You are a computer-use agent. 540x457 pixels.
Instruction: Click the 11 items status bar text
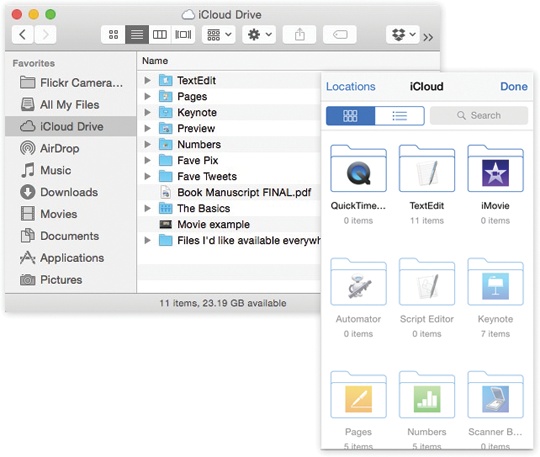(223, 303)
